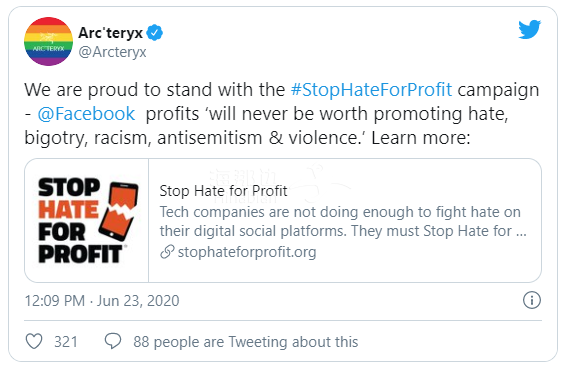Click the blue verified checkmark badge
Viewport: 564px width, 369px height.
point(155,33)
